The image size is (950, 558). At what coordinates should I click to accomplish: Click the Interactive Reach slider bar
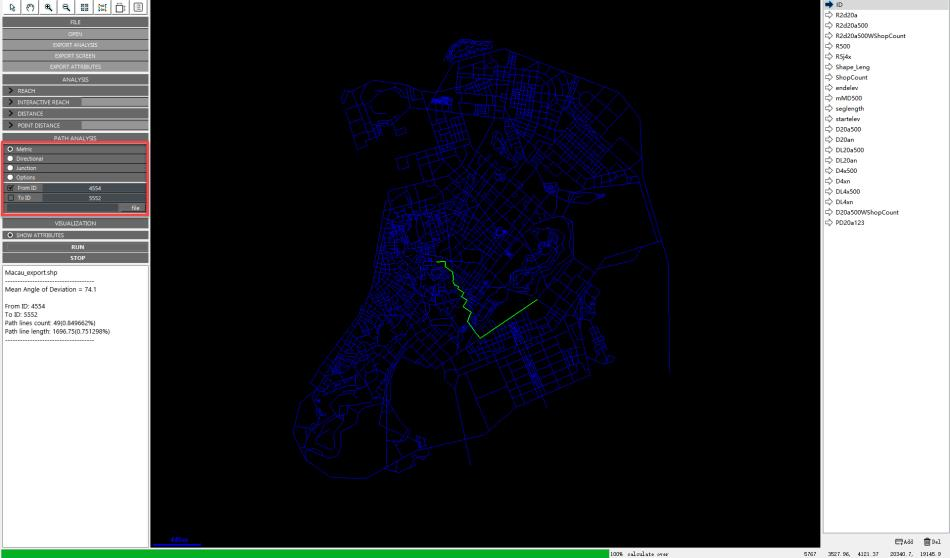coord(115,102)
